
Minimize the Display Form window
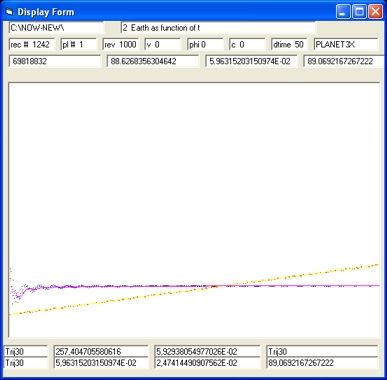pyautogui.click(x=343, y=12)
